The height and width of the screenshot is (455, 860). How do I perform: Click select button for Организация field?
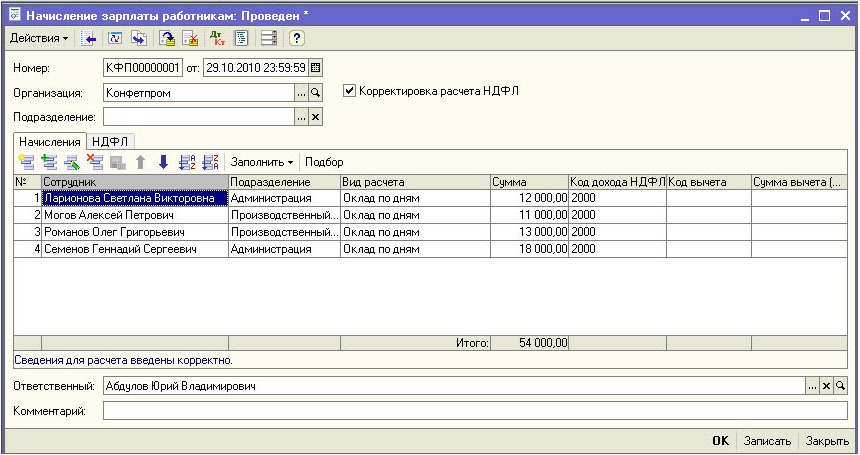pos(301,93)
